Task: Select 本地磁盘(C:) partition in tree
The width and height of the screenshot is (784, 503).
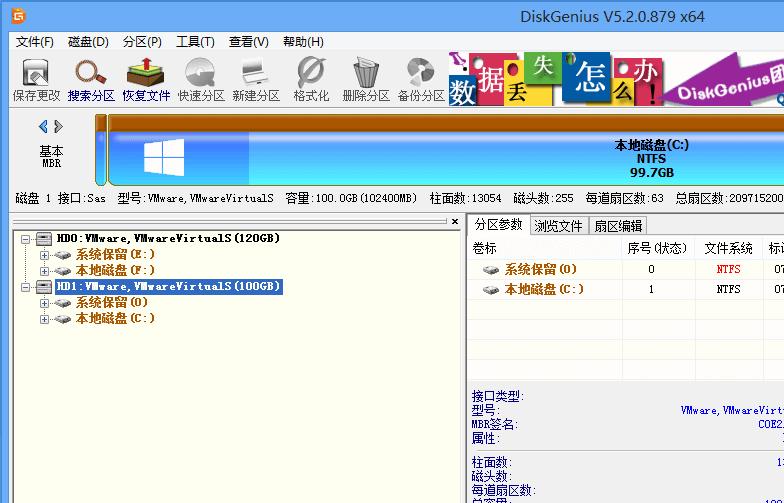Action: 116,318
